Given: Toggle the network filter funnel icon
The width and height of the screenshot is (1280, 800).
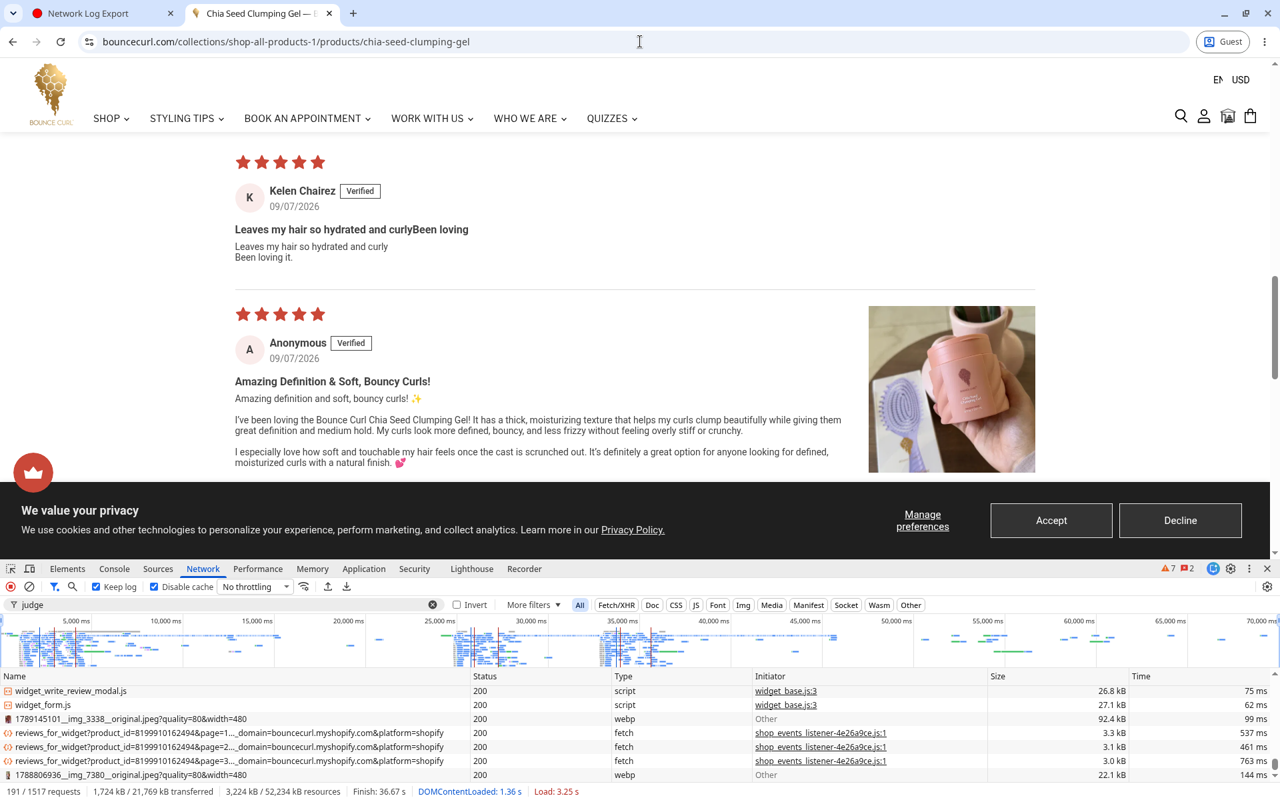Looking at the screenshot, I should (54, 587).
